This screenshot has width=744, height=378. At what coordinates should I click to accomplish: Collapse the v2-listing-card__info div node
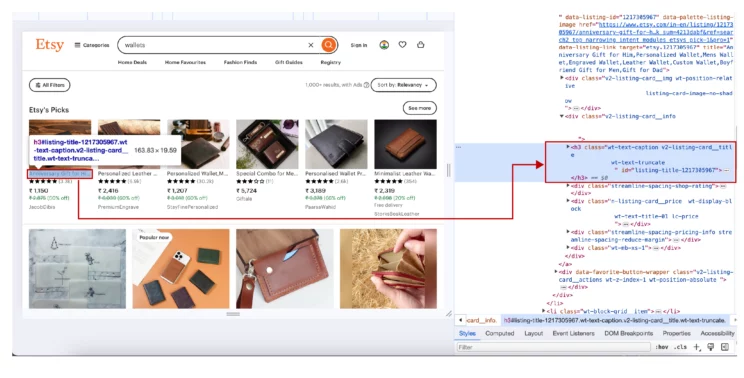point(562,116)
